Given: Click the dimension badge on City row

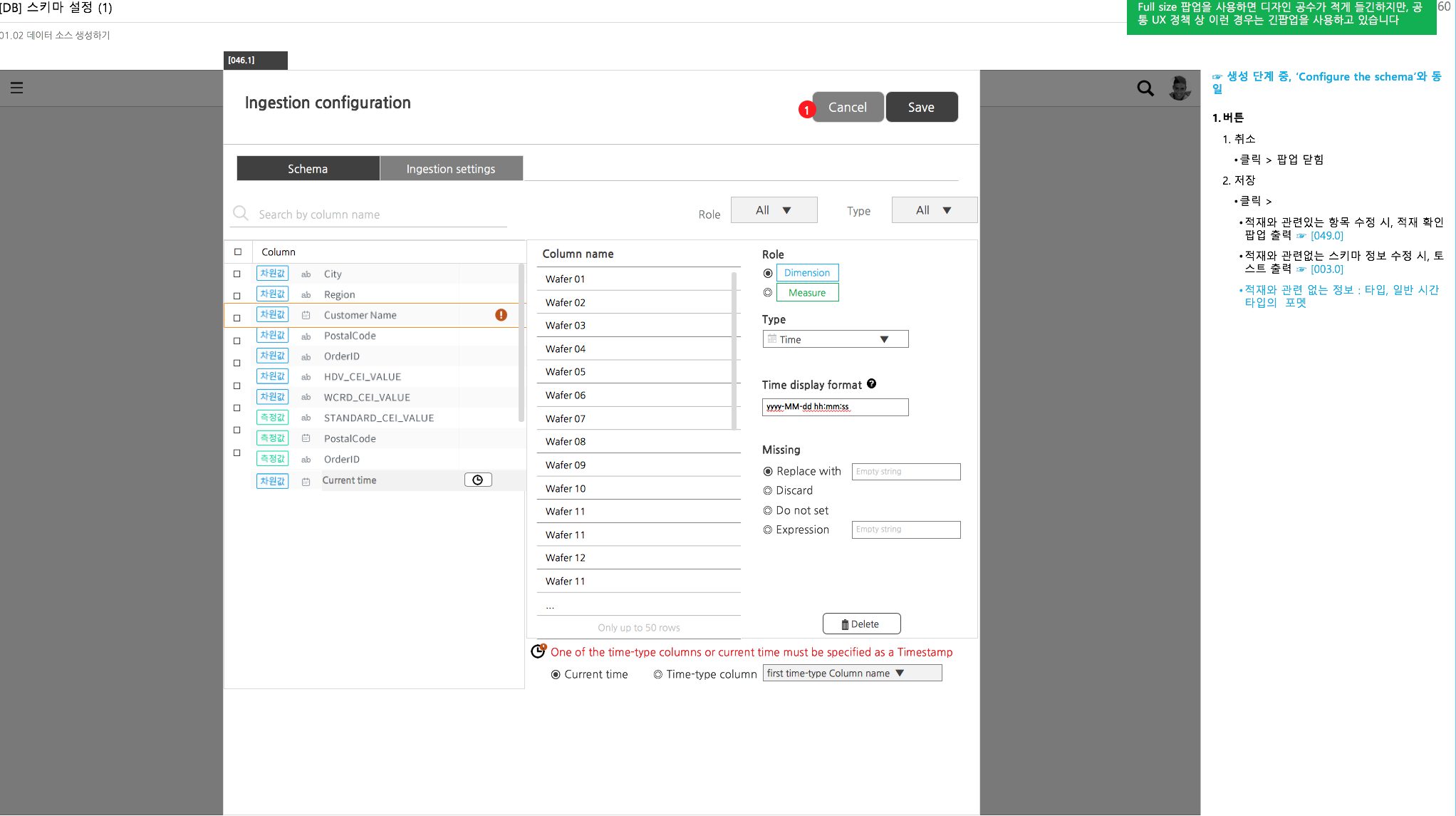Looking at the screenshot, I should (272, 273).
